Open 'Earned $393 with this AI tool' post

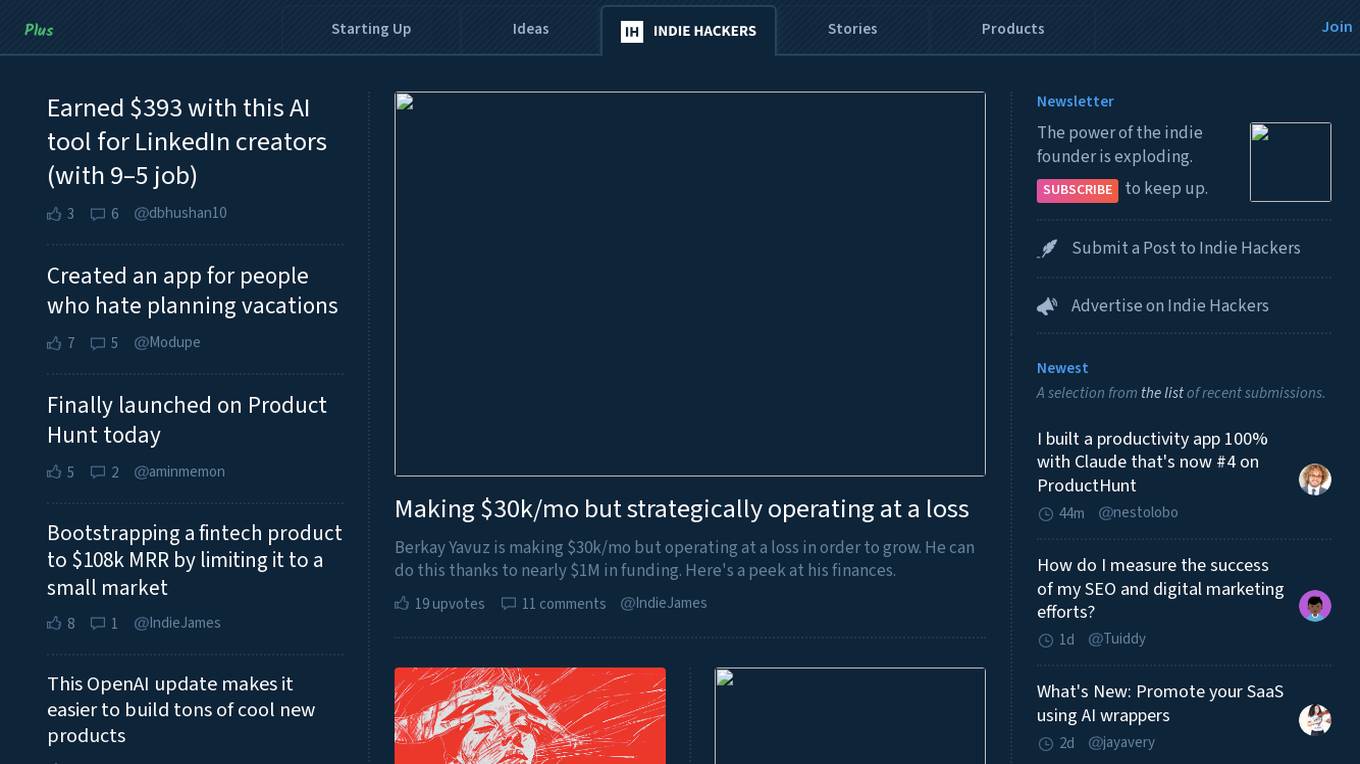pos(187,142)
